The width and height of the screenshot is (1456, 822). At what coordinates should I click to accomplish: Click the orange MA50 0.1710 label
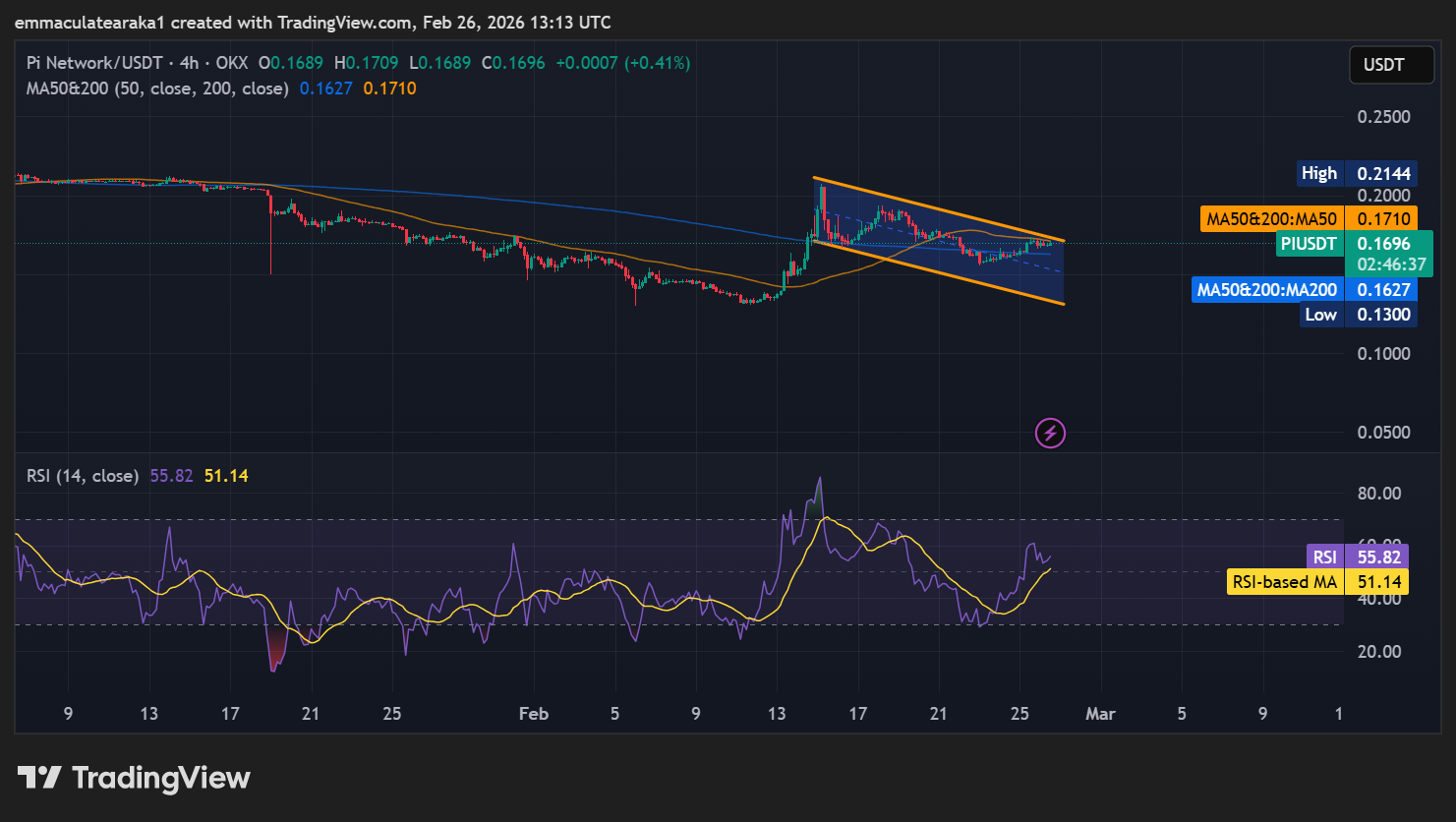pyautogui.click(x=1308, y=219)
